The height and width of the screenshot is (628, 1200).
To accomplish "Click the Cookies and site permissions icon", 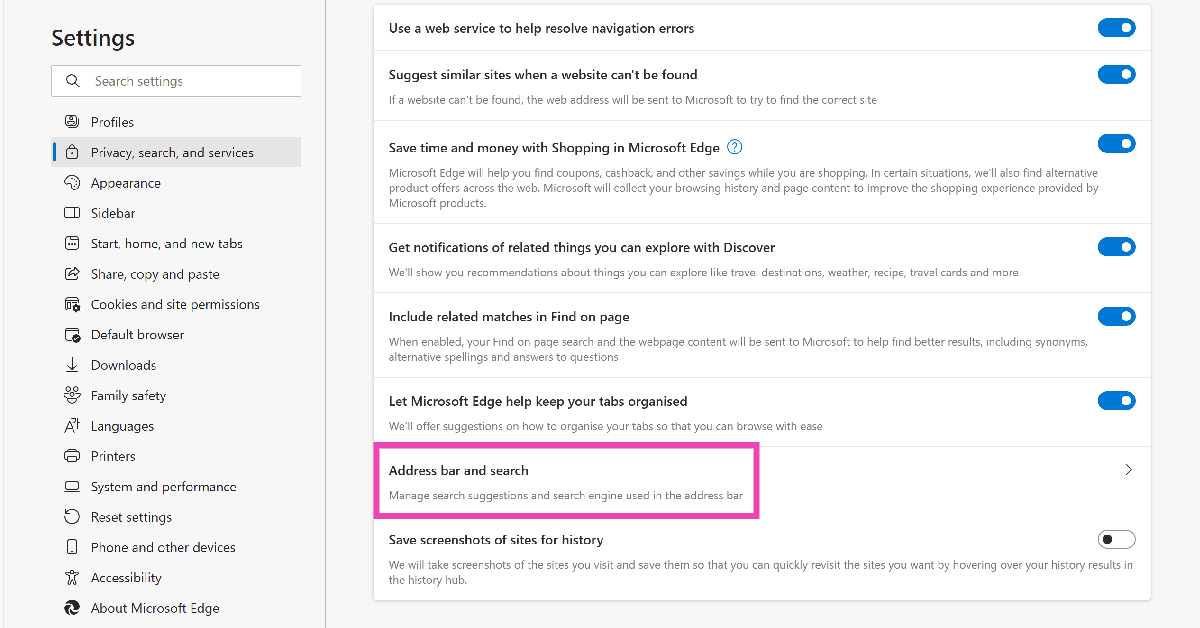I will [72, 304].
